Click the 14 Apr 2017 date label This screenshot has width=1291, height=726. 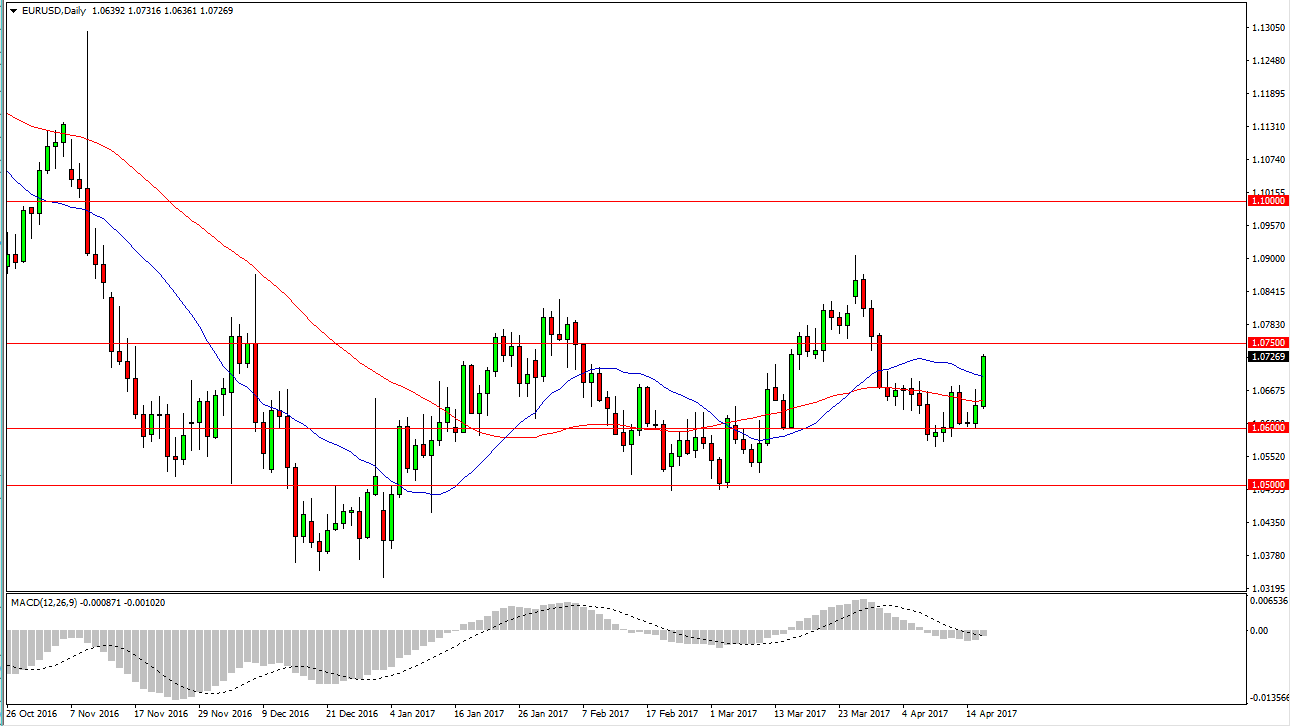pyautogui.click(x=990, y=715)
